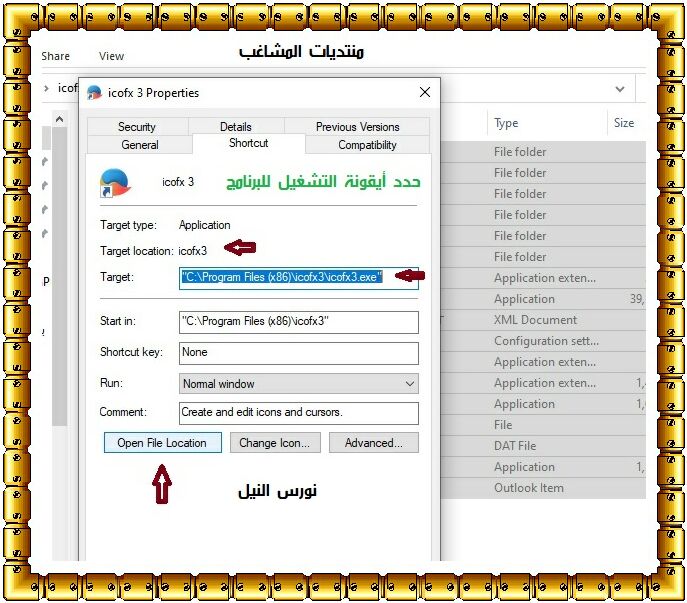Screen dimensions: 687x603
Task: Open the Details tab
Action: pyautogui.click(x=236, y=127)
